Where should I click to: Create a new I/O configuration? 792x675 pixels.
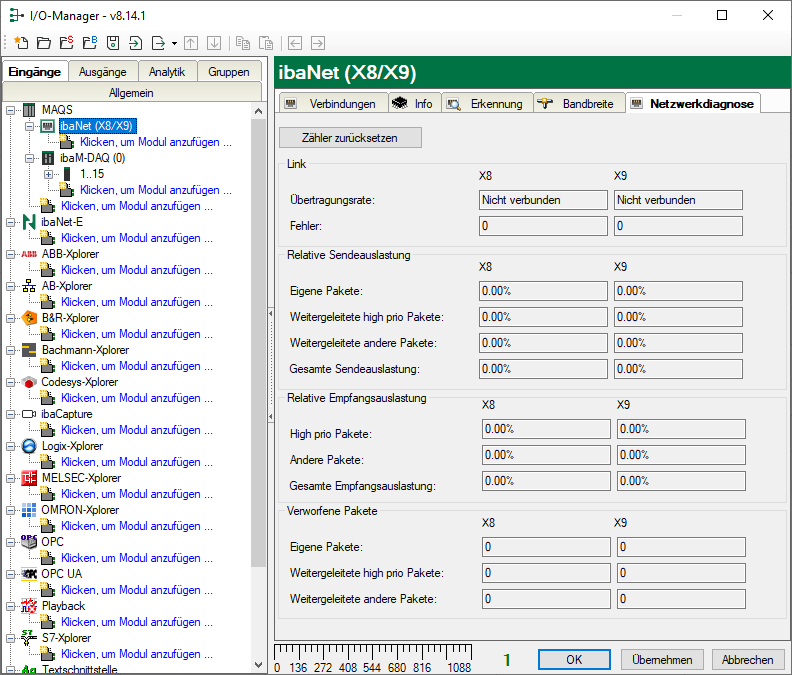click(21, 43)
